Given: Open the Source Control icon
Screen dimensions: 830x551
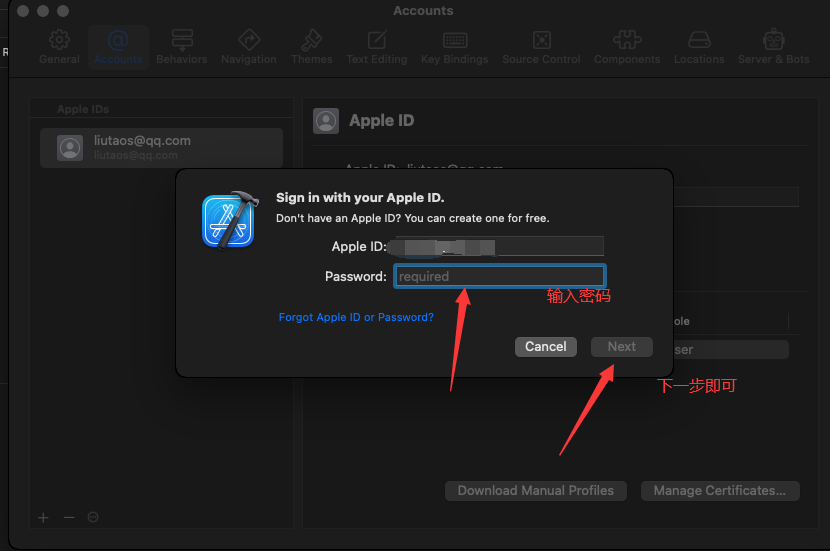Looking at the screenshot, I should coord(542,40).
